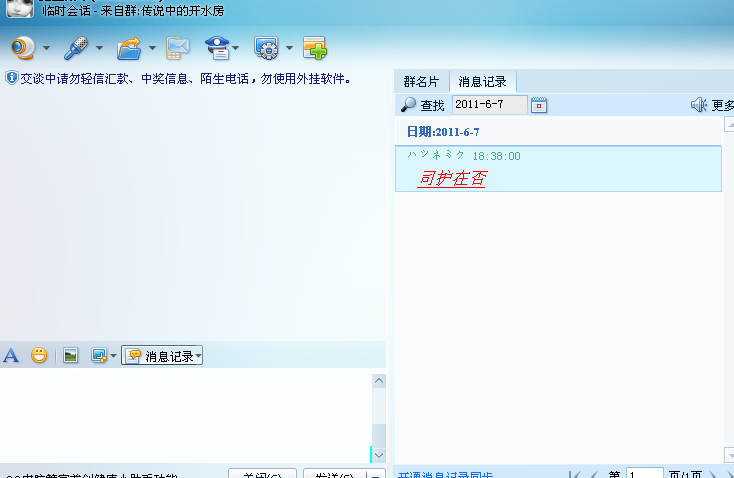Open the calendar date picker icon
The height and width of the screenshot is (478, 734).
(x=539, y=105)
